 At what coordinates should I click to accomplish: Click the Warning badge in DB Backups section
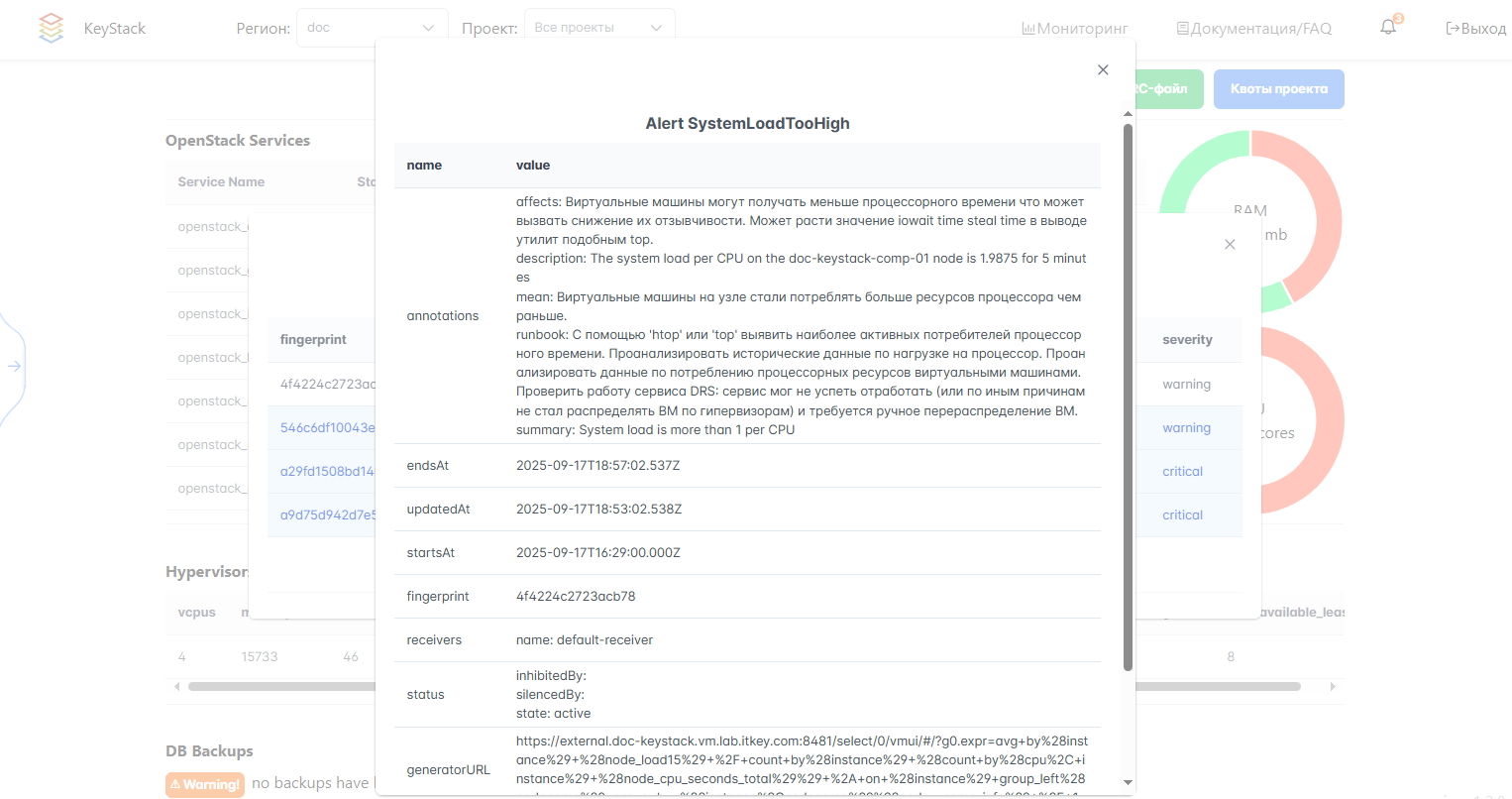pyautogui.click(x=205, y=784)
